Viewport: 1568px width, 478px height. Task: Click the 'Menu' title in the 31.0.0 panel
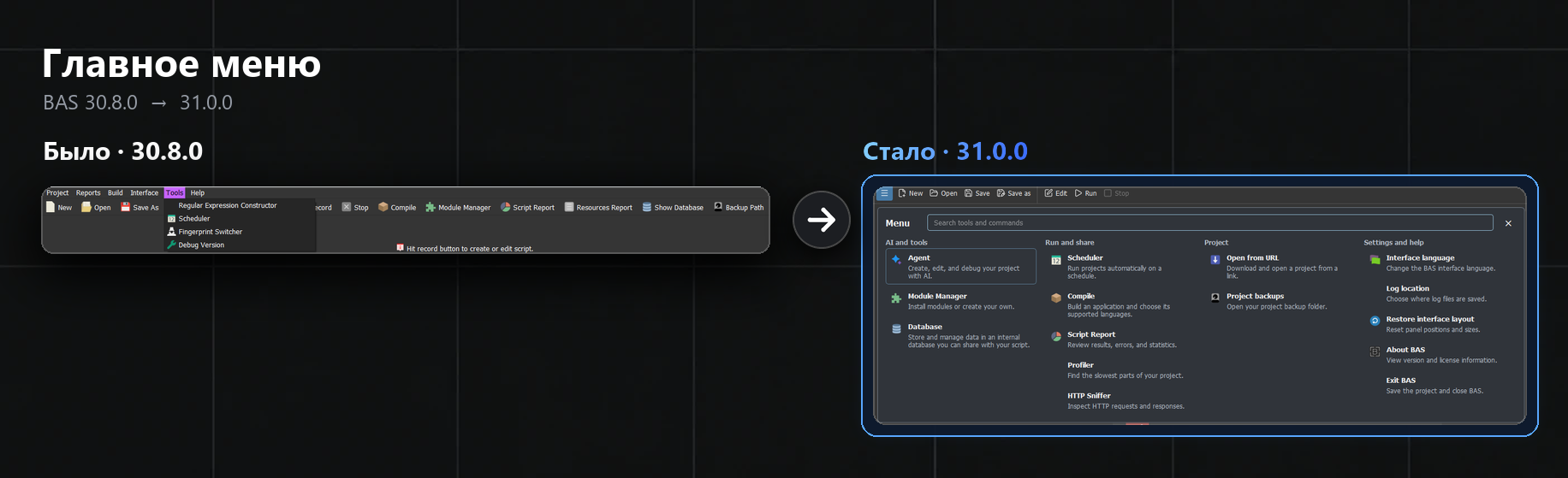click(x=898, y=223)
